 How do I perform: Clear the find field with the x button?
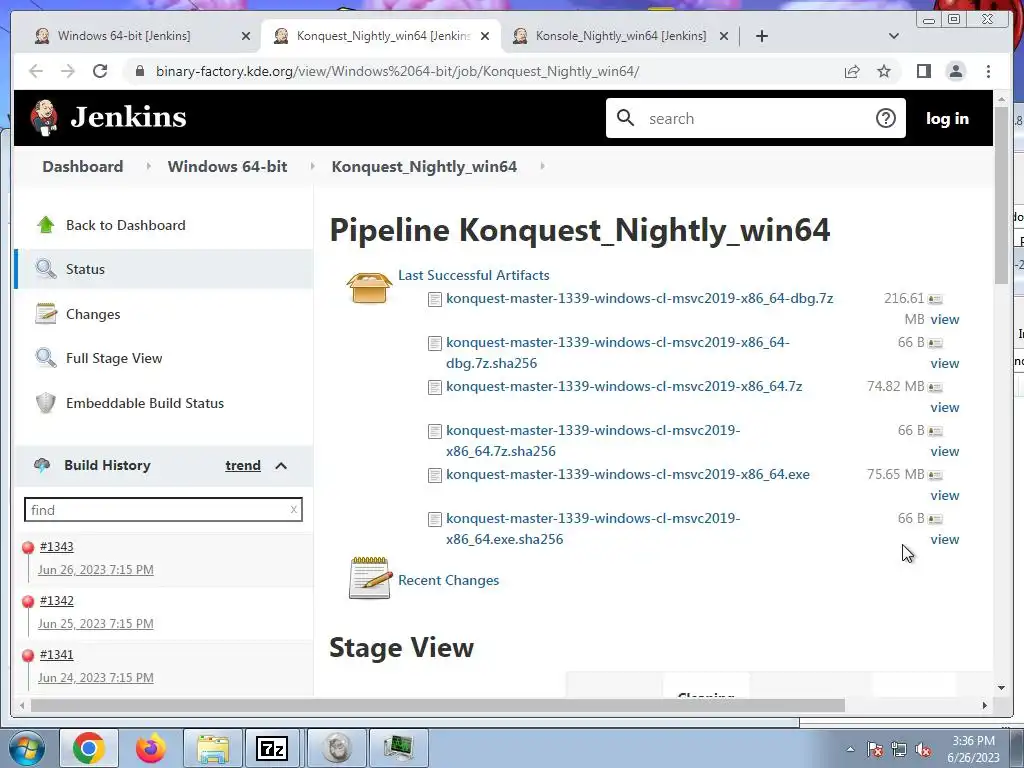pos(293,509)
